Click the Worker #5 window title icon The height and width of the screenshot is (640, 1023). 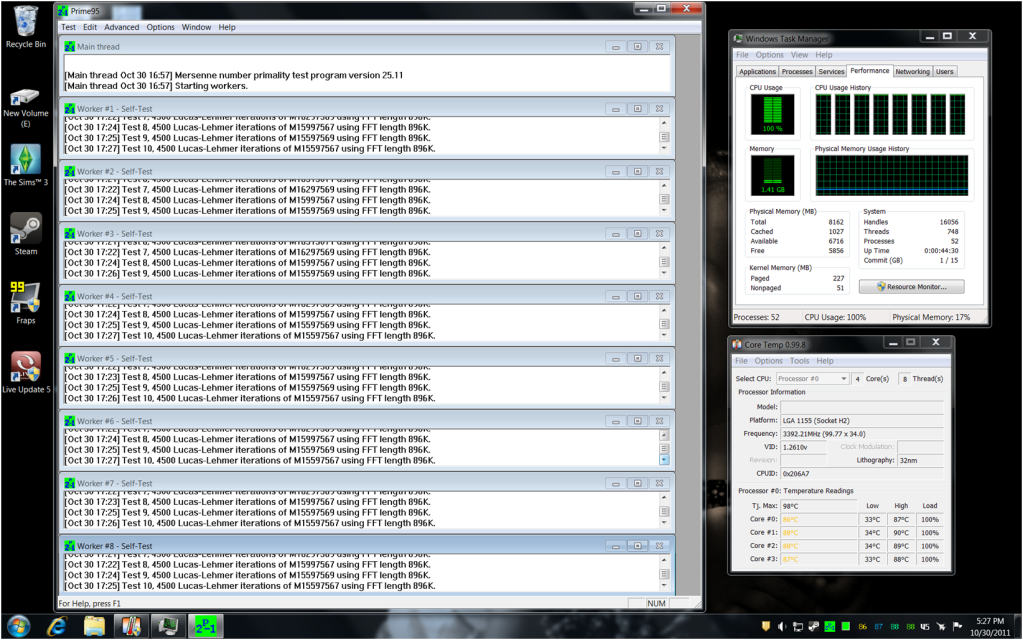[70, 359]
